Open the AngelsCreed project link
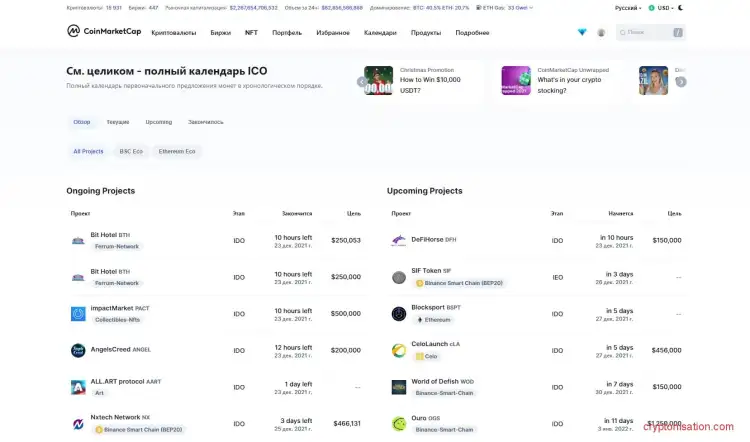The image size is (750, 442). click(121, 350)
